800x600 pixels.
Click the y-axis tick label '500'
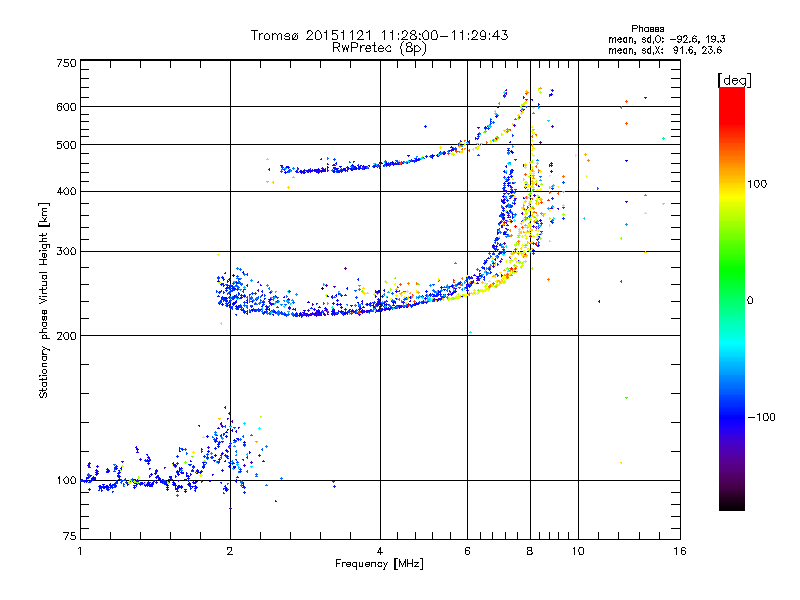click(x=66, y=145)
